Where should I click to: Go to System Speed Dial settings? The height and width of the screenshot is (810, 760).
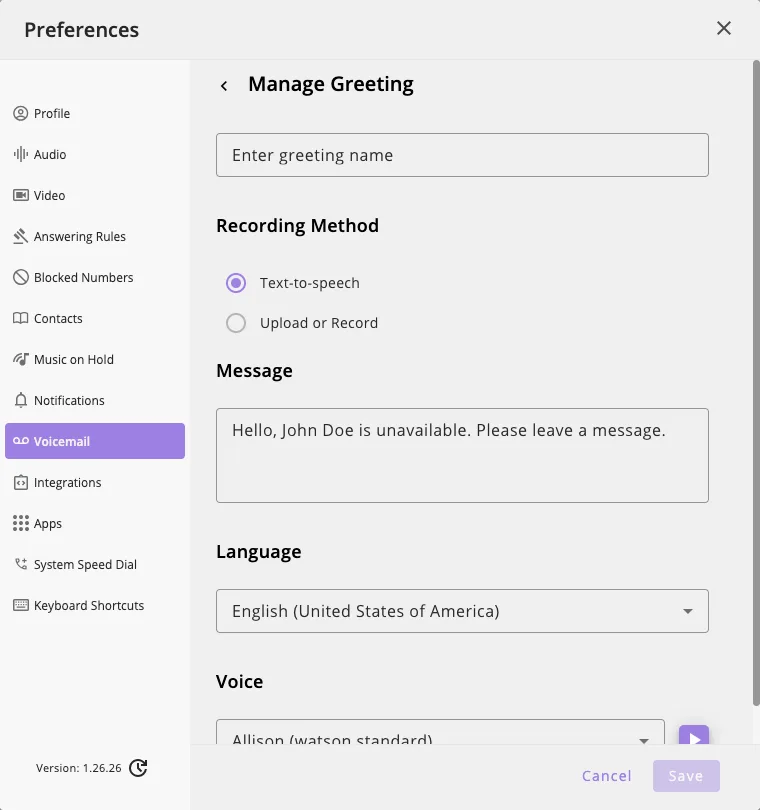(95, 564)
